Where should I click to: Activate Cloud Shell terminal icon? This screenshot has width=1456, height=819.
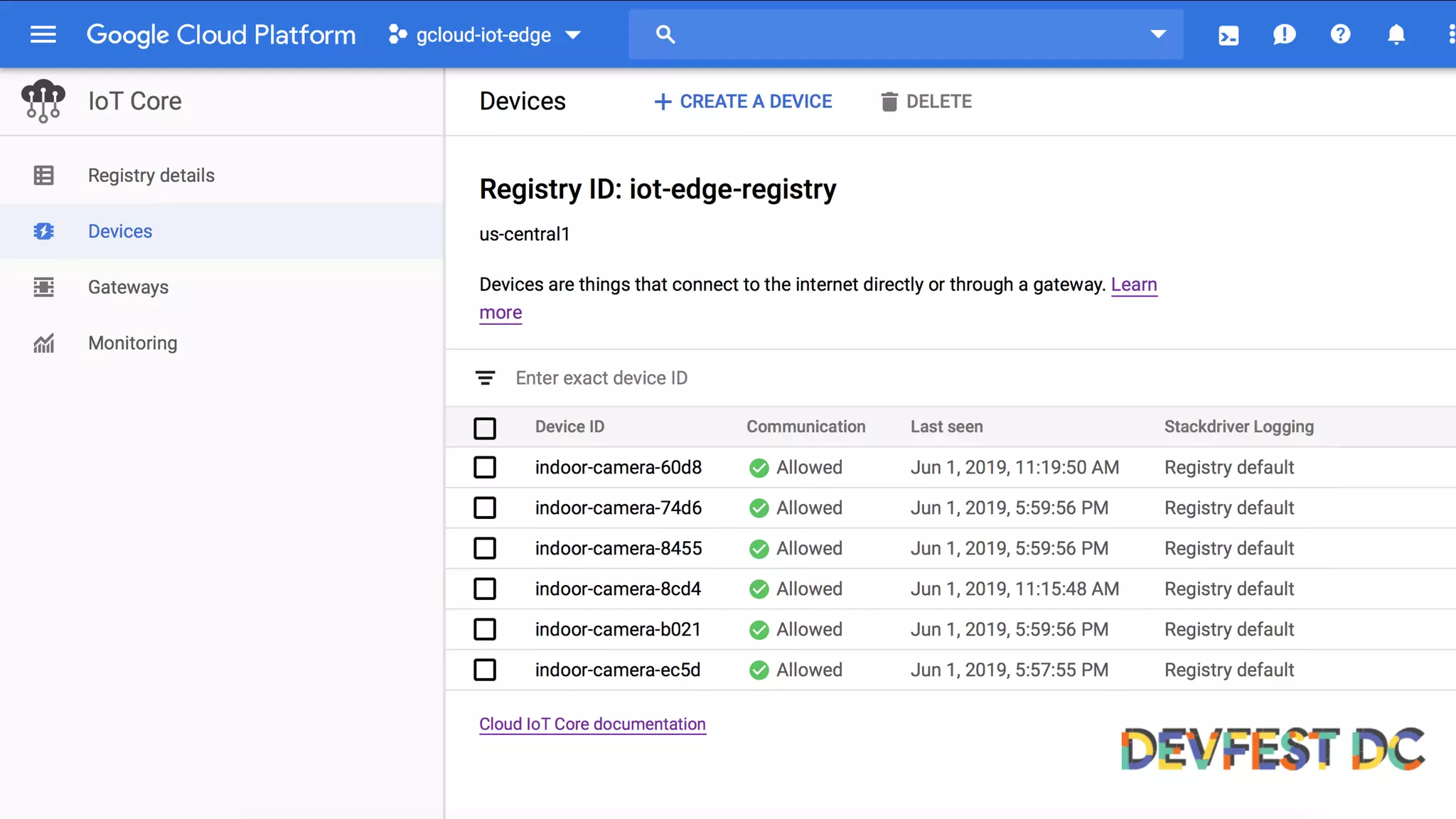tap(1228, 35)
